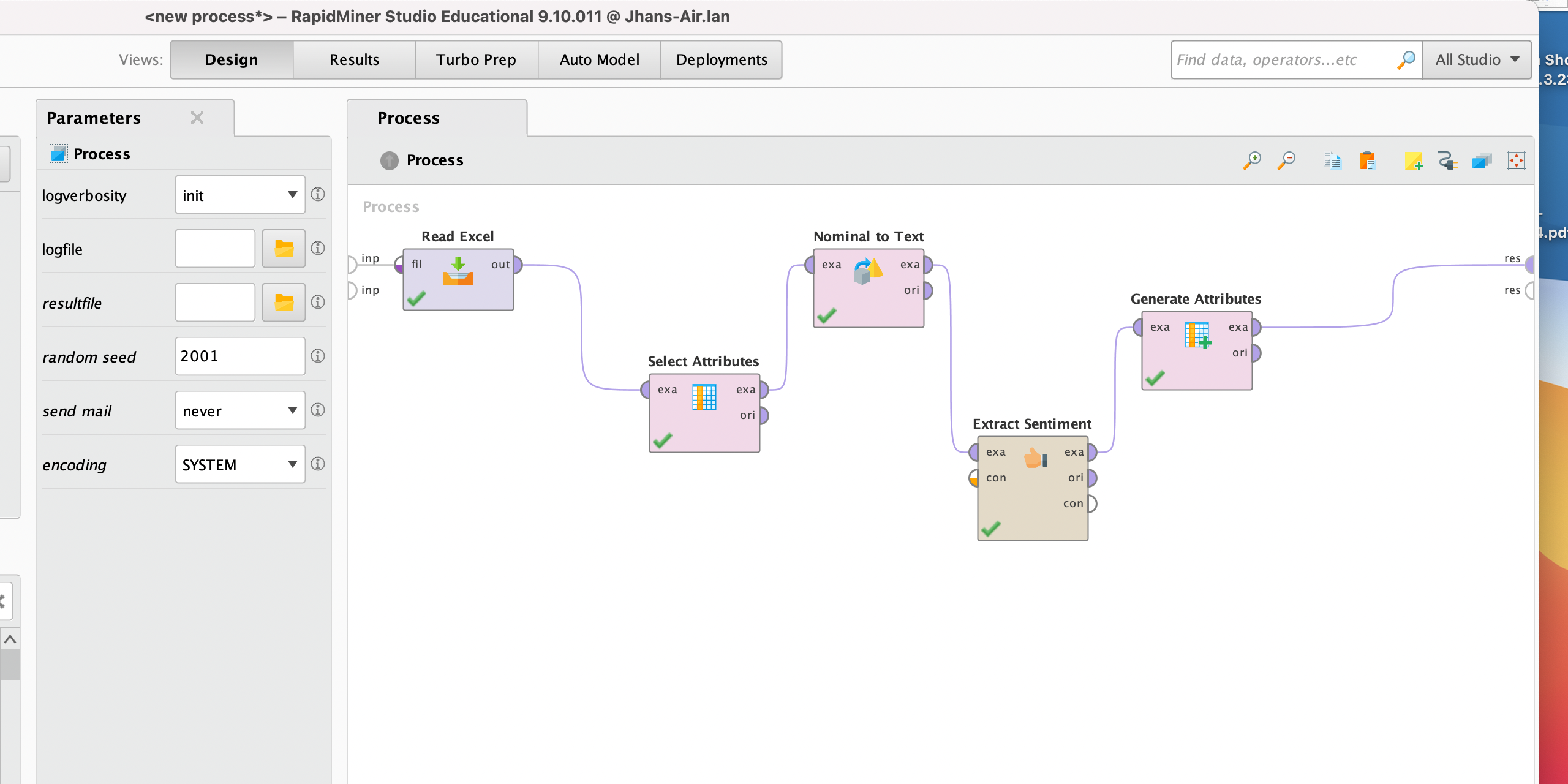Click the fil input port of Read Excel
This screenshot has width=1568, height=784.
tap(399, 265)
